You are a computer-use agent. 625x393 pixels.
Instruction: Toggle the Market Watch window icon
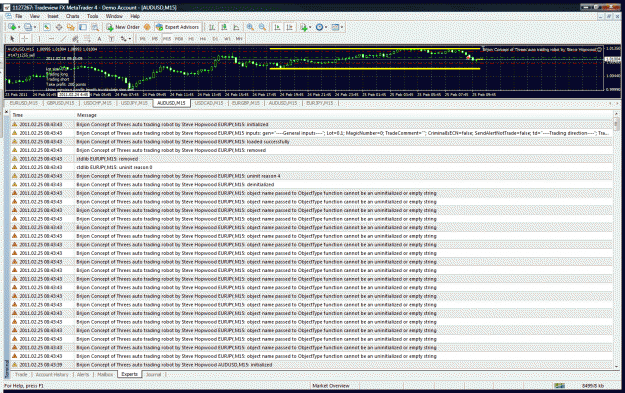coord(47,27)
